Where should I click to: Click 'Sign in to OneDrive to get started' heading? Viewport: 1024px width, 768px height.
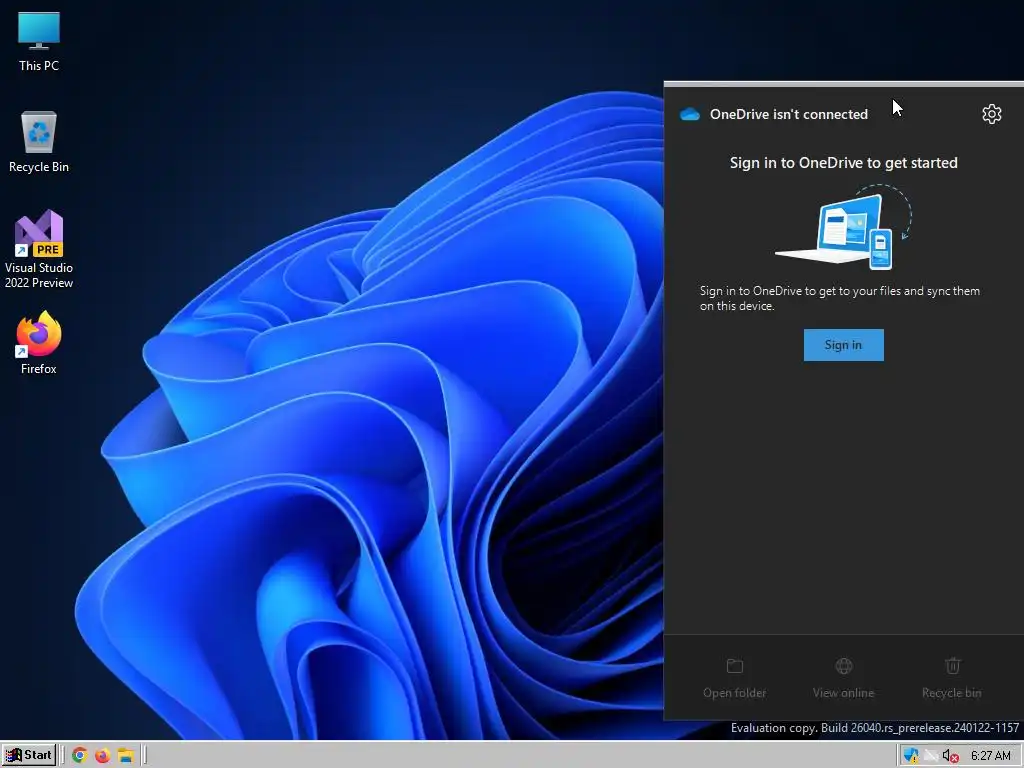click(x=843, y=163)
